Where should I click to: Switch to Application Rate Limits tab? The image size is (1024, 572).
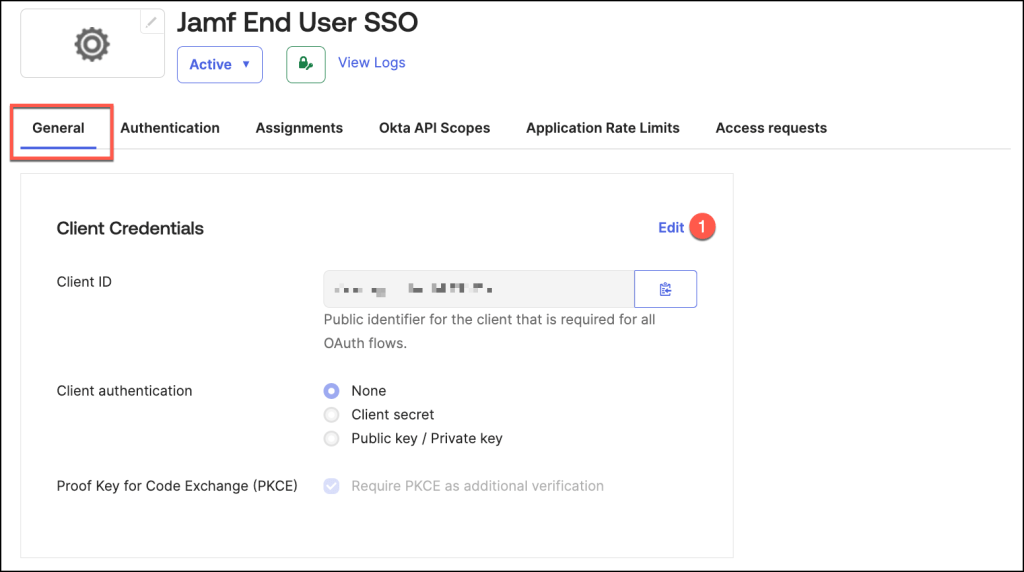602,128
